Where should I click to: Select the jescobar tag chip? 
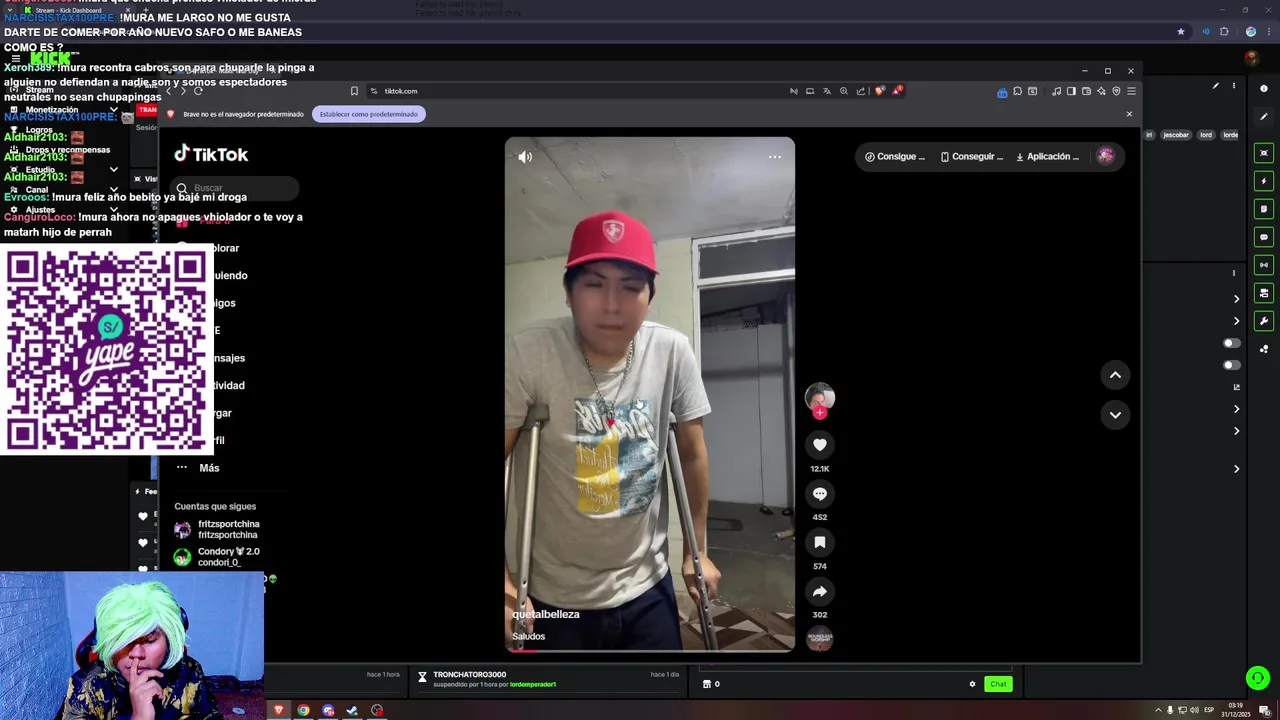coord(1176,135)
